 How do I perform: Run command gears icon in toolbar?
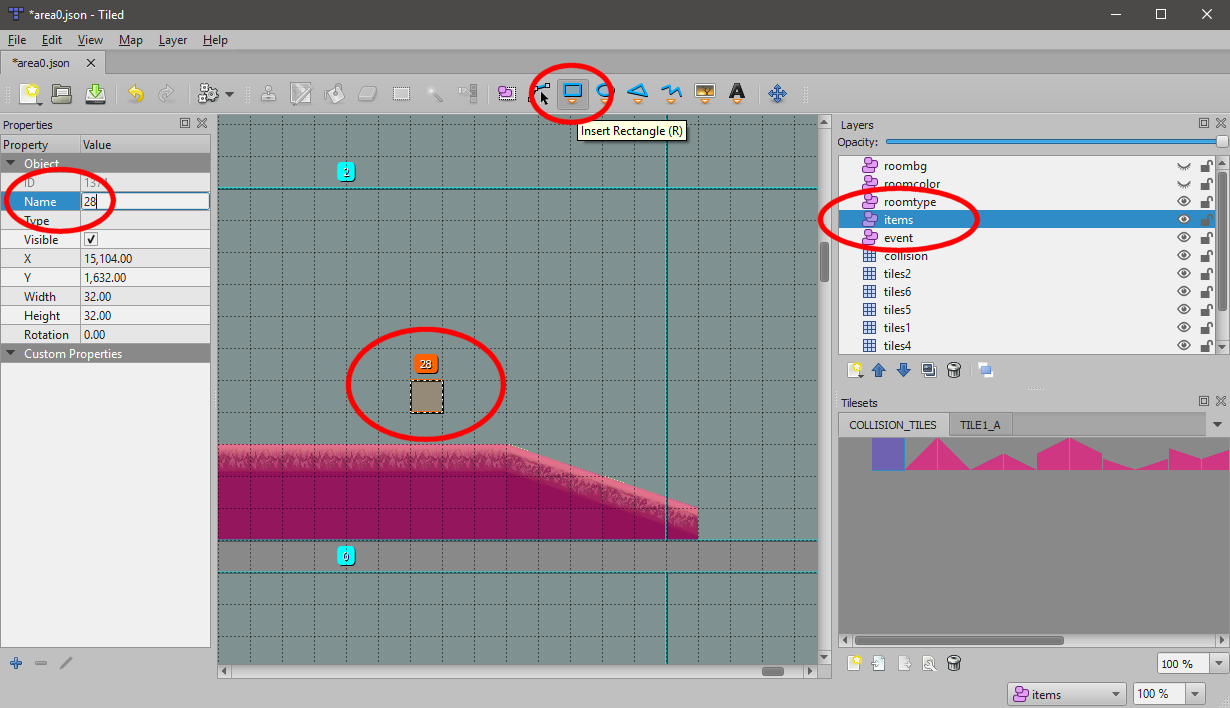209,93
